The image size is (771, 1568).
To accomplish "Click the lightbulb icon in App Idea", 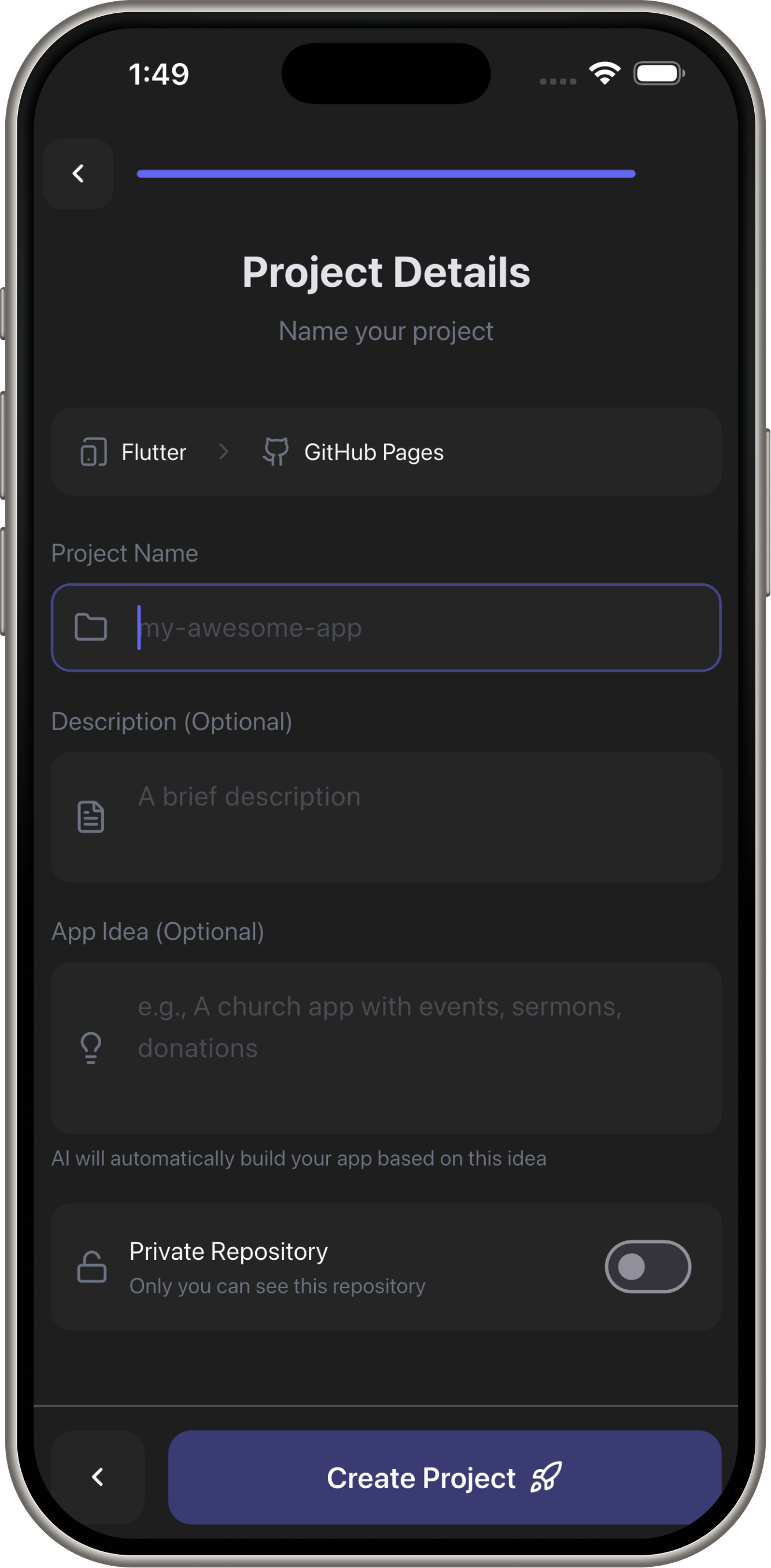I will pos(91,1048).
